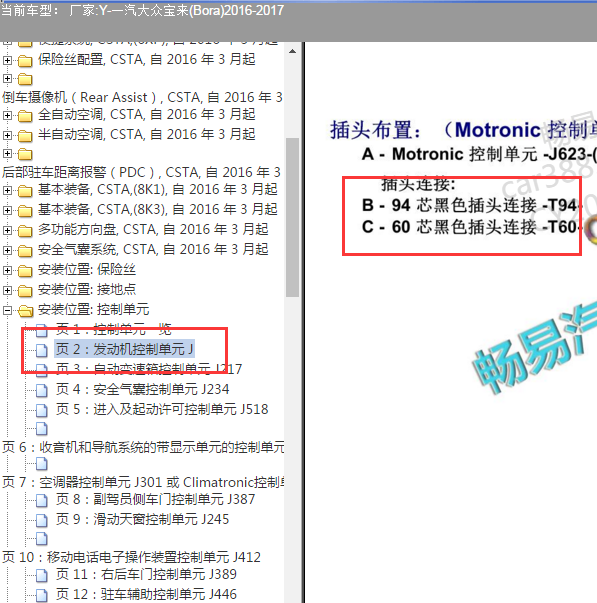Select 多功能方向盘, CSTA tree entry

153,230
